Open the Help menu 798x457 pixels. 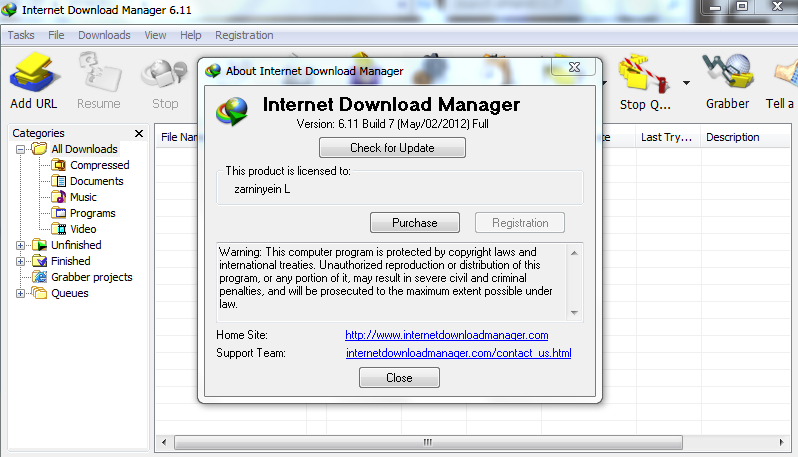(x=191, y=35)
